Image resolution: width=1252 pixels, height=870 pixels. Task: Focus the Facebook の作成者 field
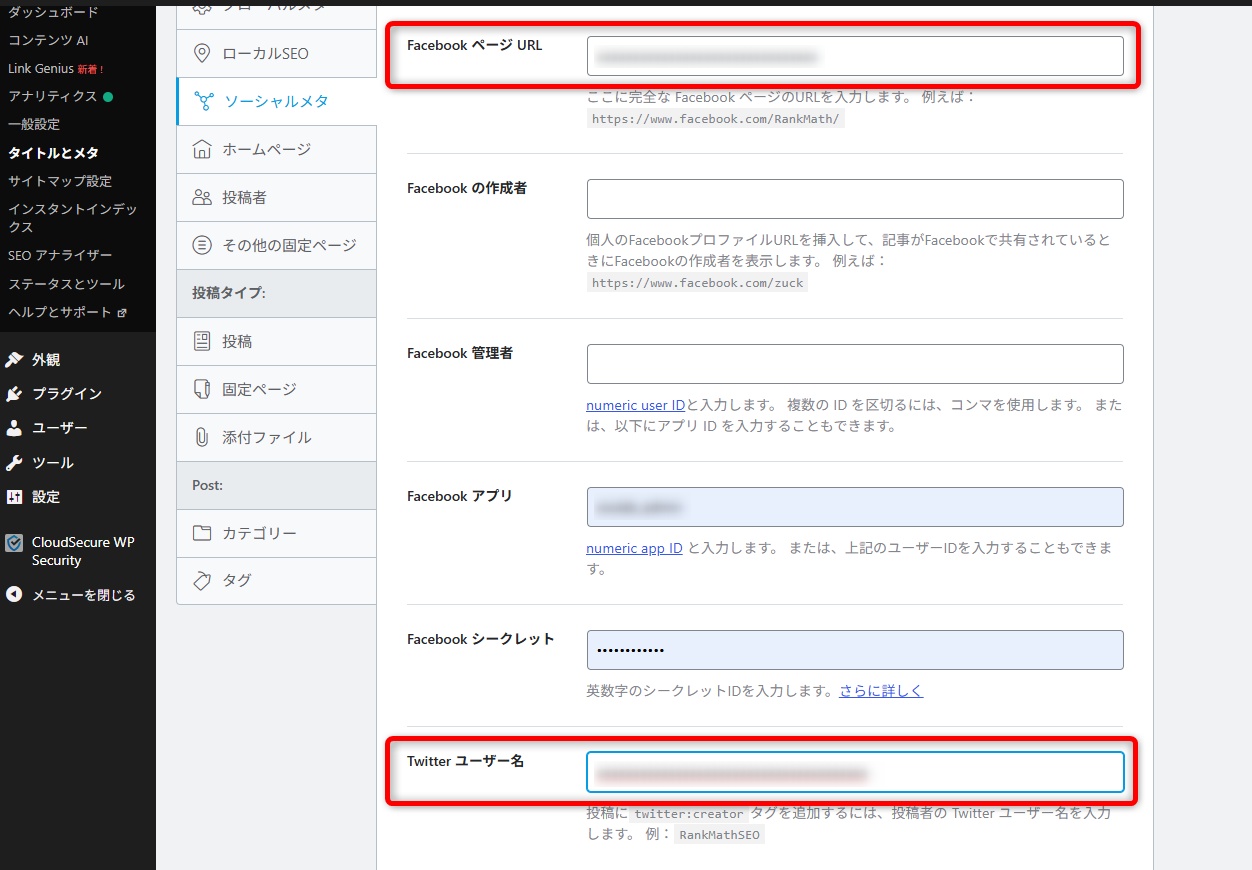[x=855, y=199]
